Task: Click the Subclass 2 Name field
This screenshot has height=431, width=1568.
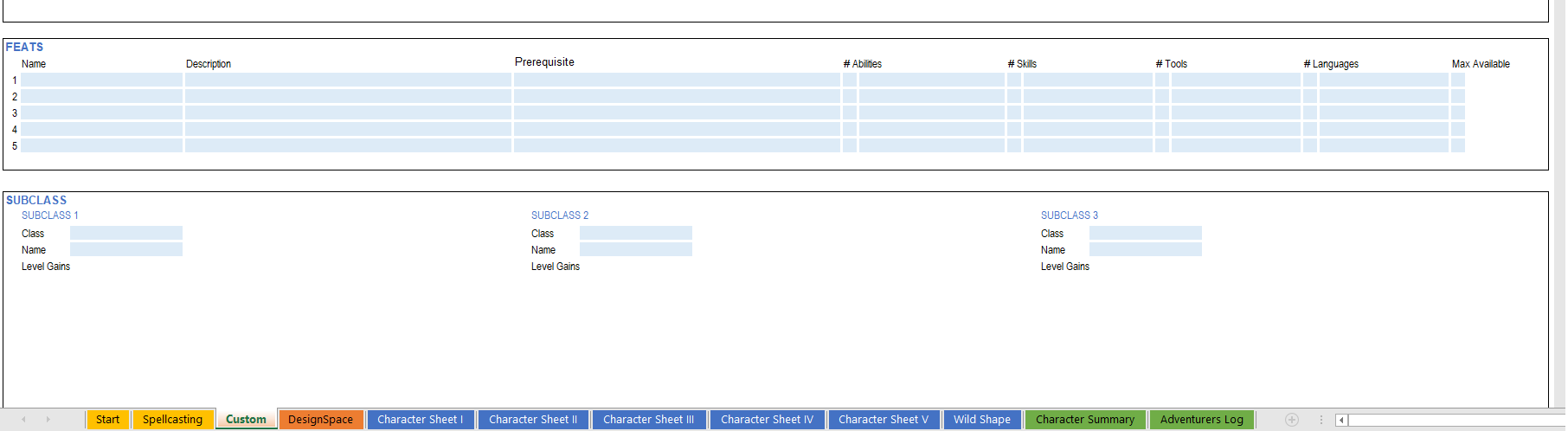Action: pos(635,249)
